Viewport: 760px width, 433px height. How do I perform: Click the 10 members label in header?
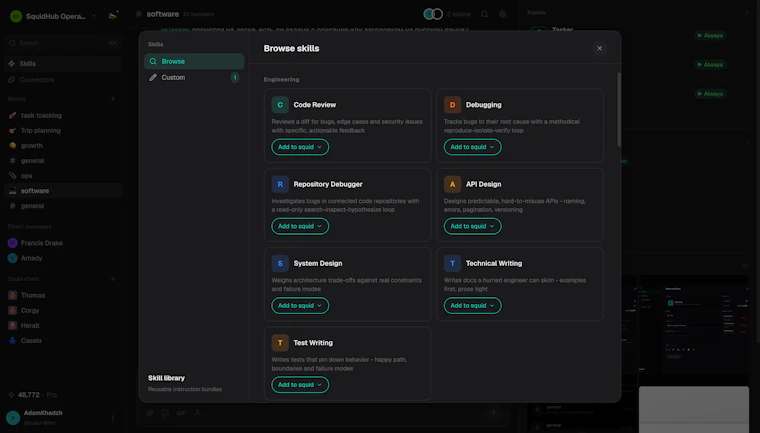(x=198, y=15)
